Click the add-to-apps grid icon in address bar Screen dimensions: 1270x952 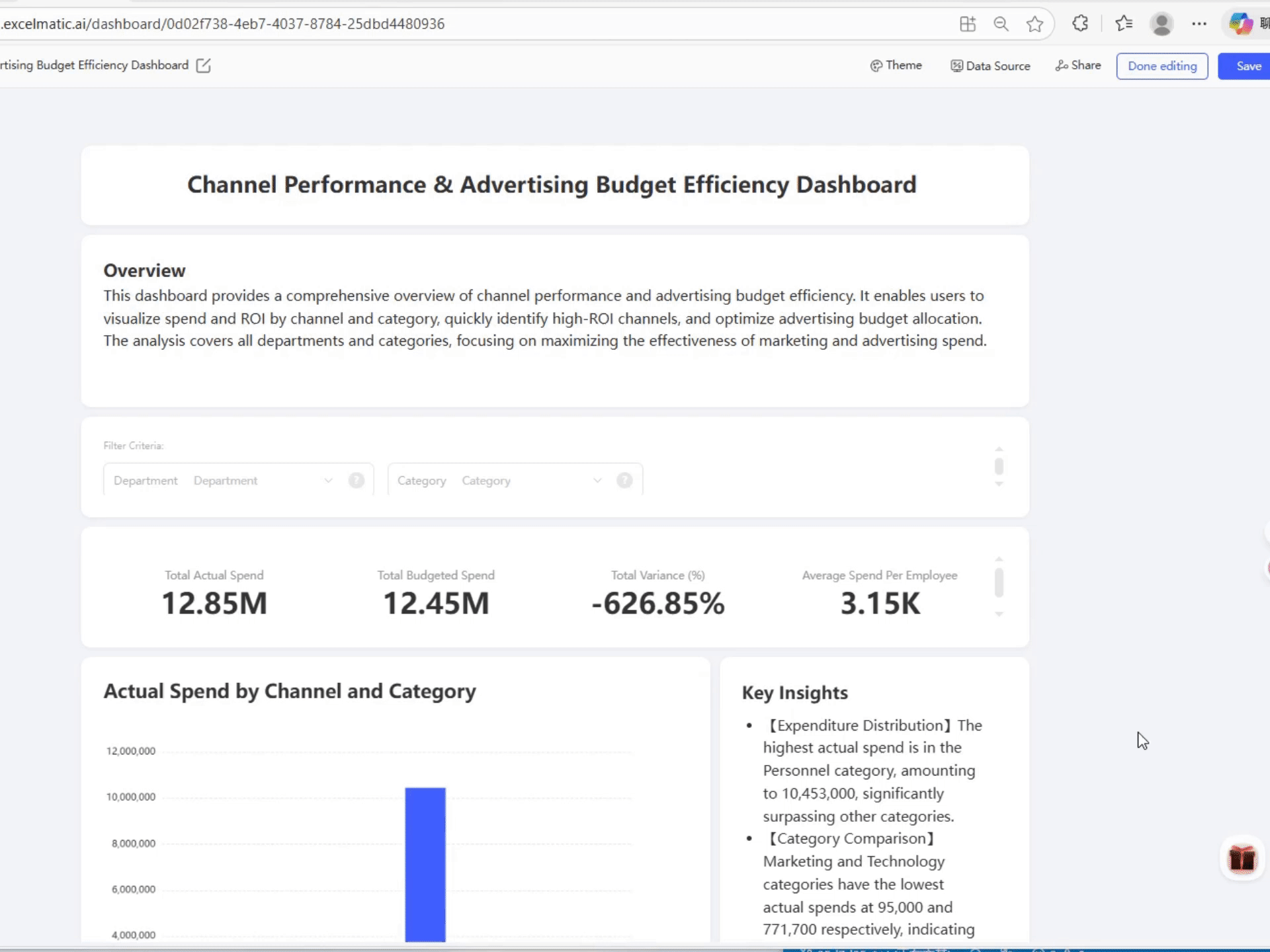(968, 24)
